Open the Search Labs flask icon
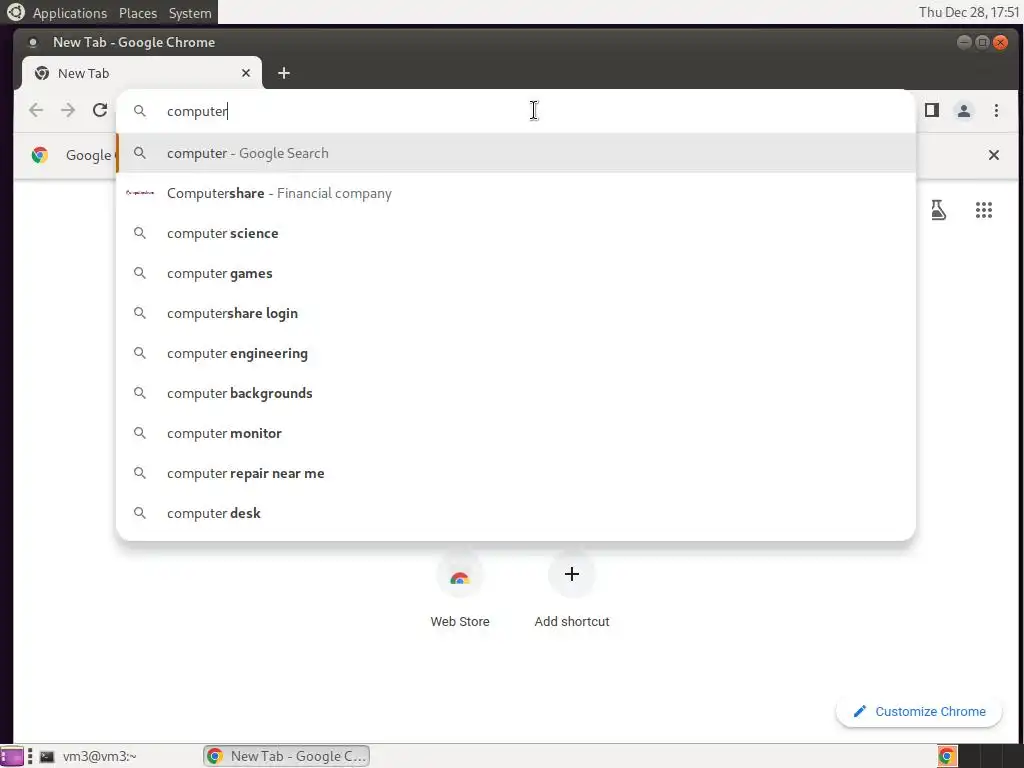This screenshot has height=768, width=1024. pos(938,210)
